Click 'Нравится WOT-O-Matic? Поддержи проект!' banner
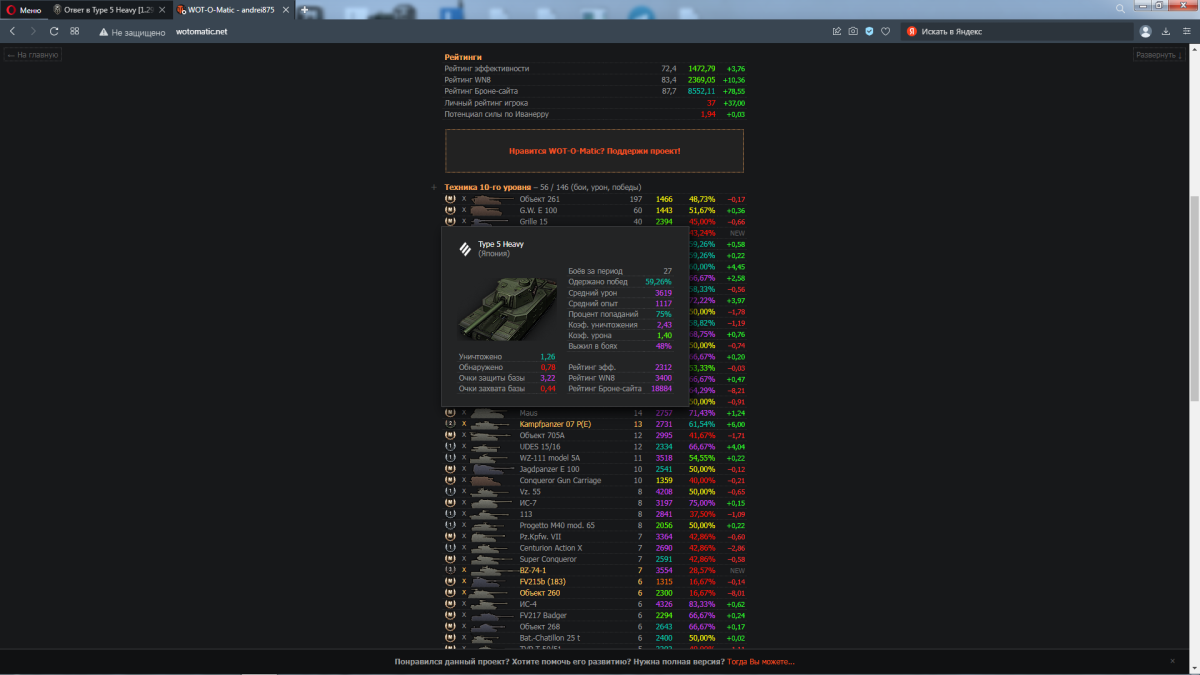The image size is (1200, 675). [594, 150]
